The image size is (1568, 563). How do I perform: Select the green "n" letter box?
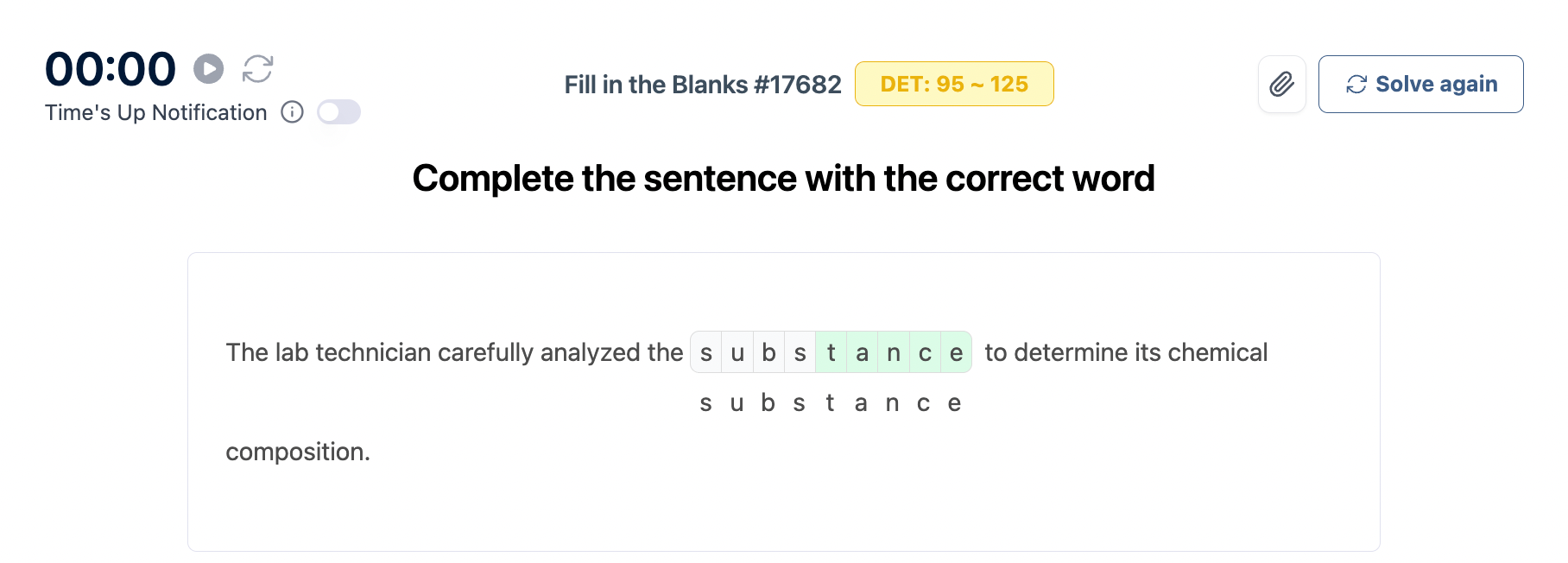coord(893,352)
